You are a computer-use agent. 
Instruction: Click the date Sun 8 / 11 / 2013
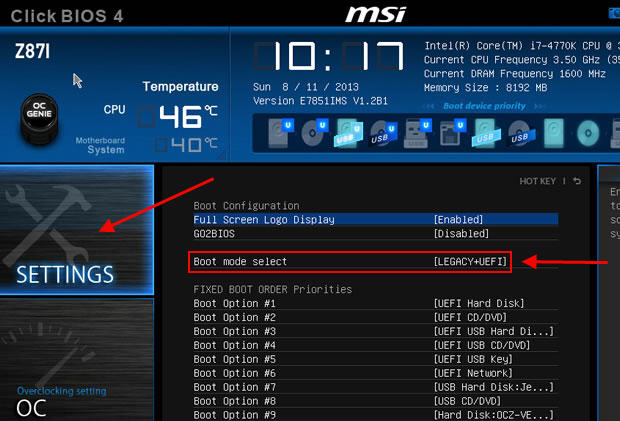306,87
